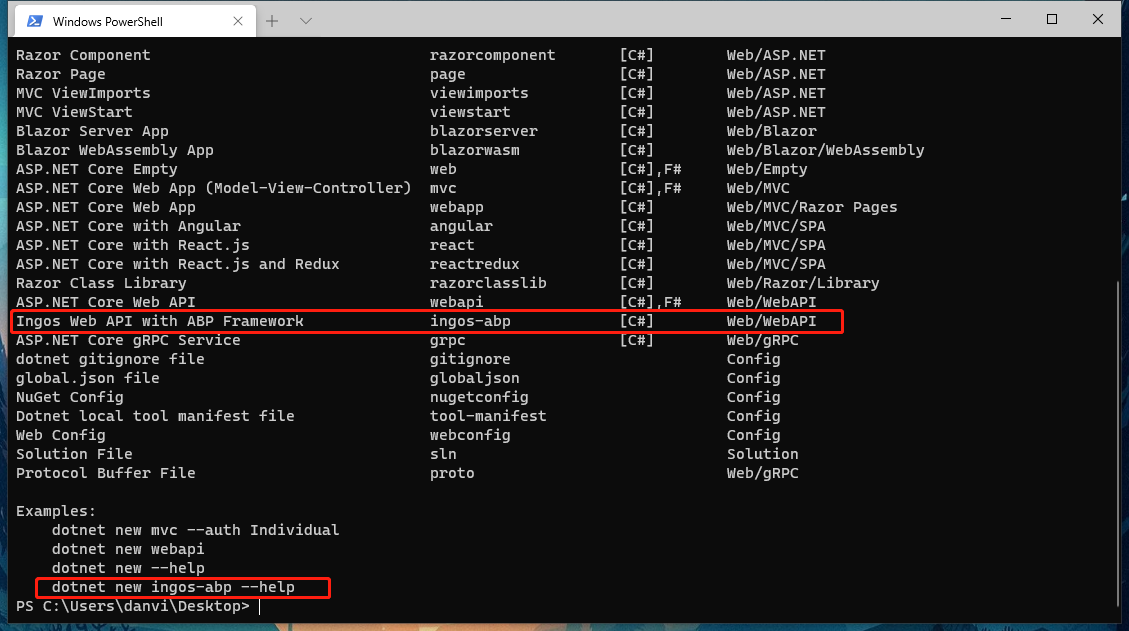The width and height of the screenshot is (1129, 631).
Task: Click 'sln' short name
Action: (x=444, y=454)
